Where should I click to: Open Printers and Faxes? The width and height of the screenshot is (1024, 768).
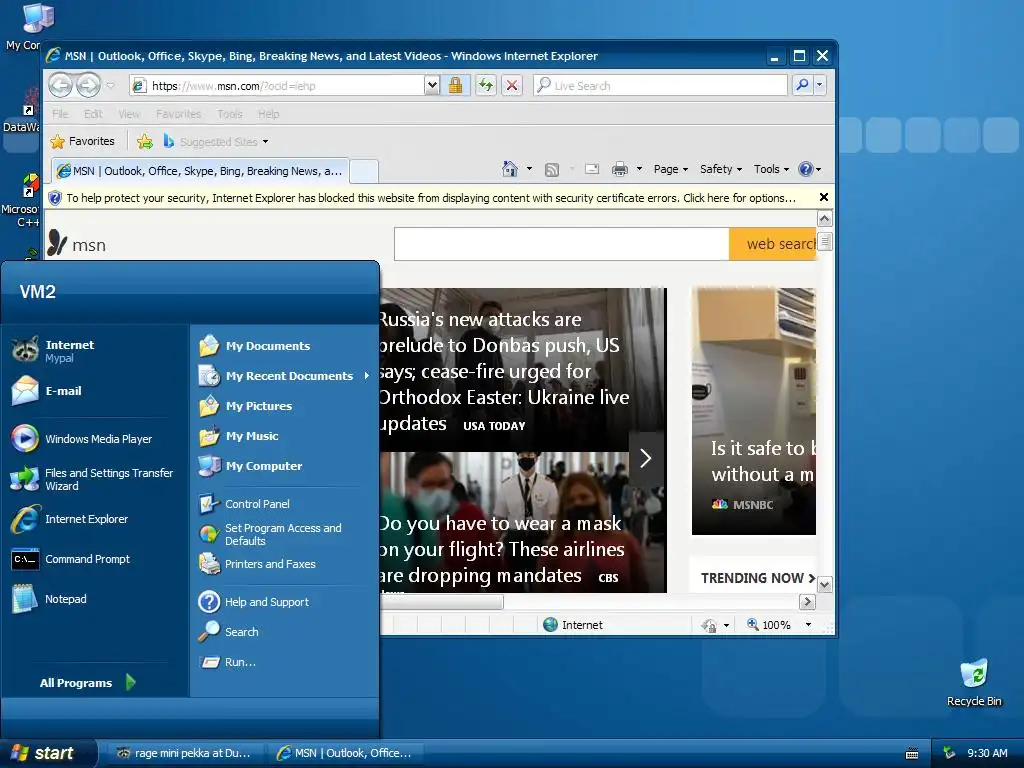[x=284, y=564]
